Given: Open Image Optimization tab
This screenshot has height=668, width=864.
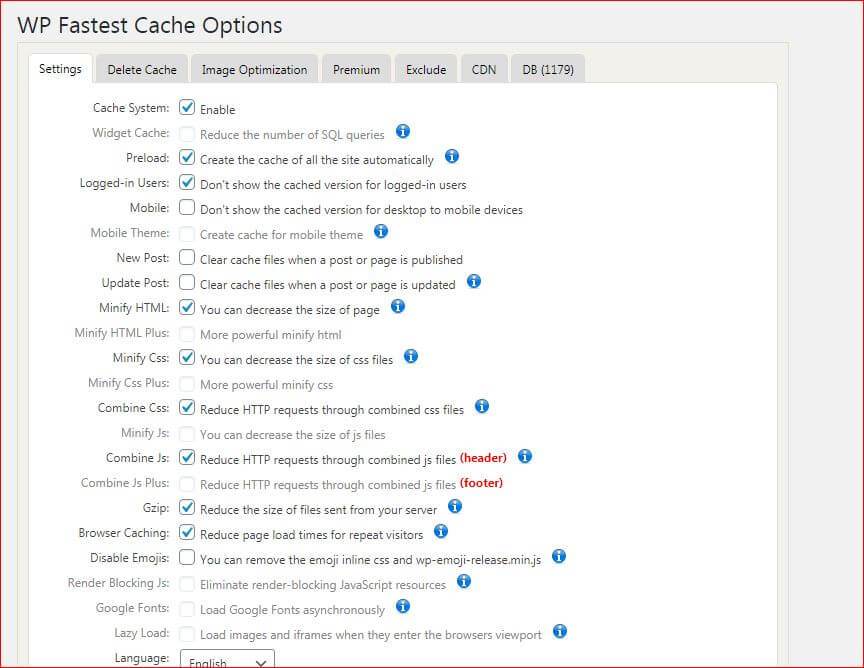Looking at the screenshot, I should [254, 69].
